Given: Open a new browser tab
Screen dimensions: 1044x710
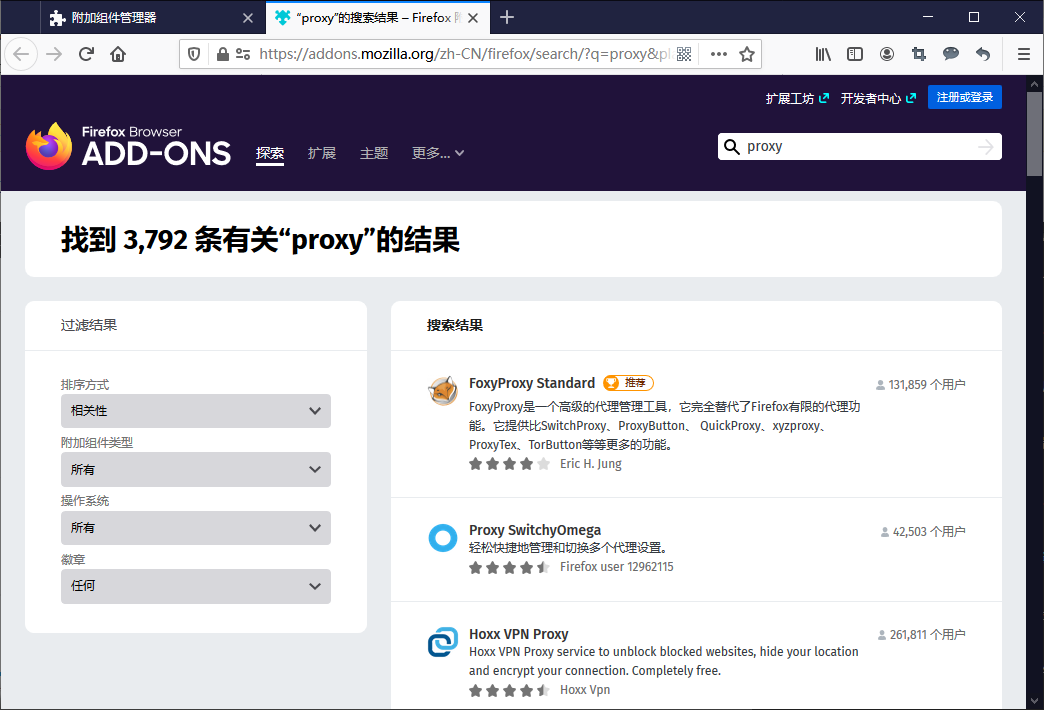Looking at the screenshot, I should click(x=507, y=17).
